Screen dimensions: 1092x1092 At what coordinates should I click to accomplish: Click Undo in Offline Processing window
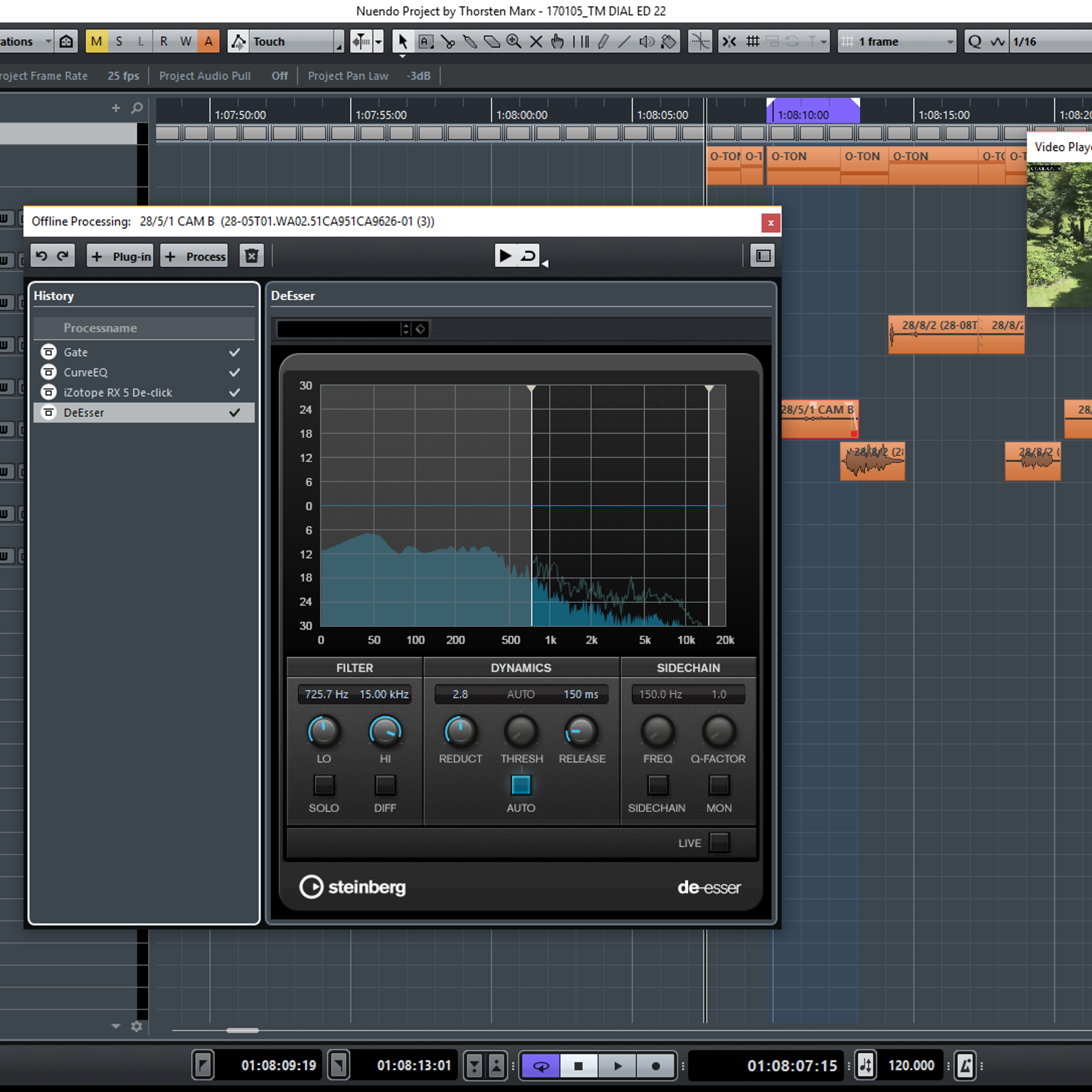tap(42, 256)
